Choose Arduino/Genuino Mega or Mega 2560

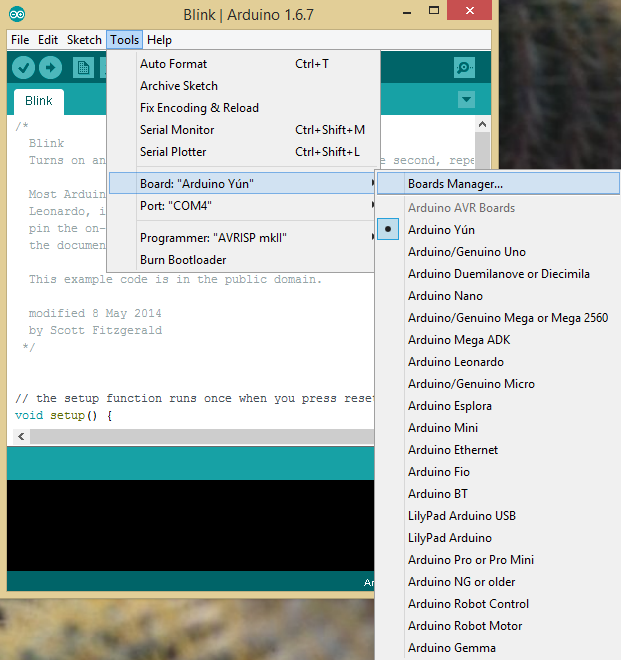498,318
